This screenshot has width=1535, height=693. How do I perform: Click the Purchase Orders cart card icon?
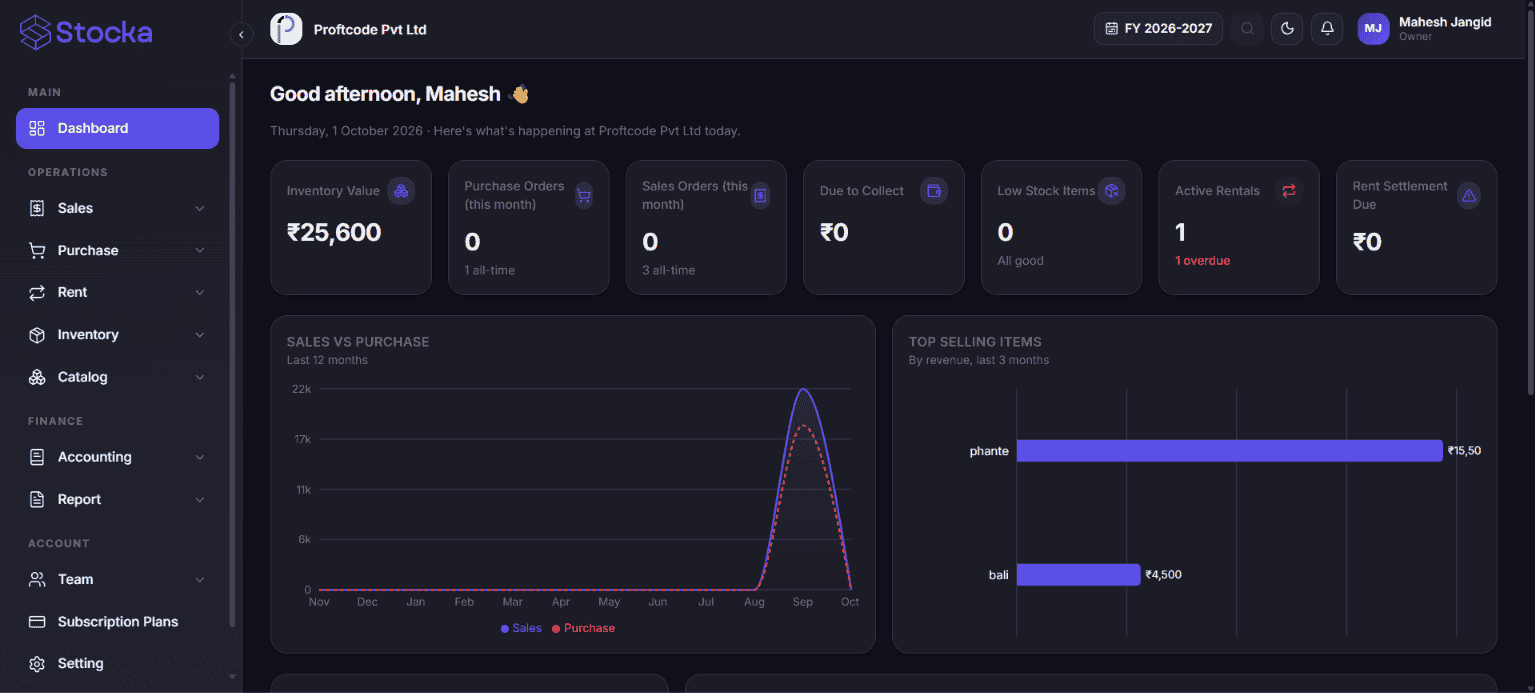pos(584,196)
